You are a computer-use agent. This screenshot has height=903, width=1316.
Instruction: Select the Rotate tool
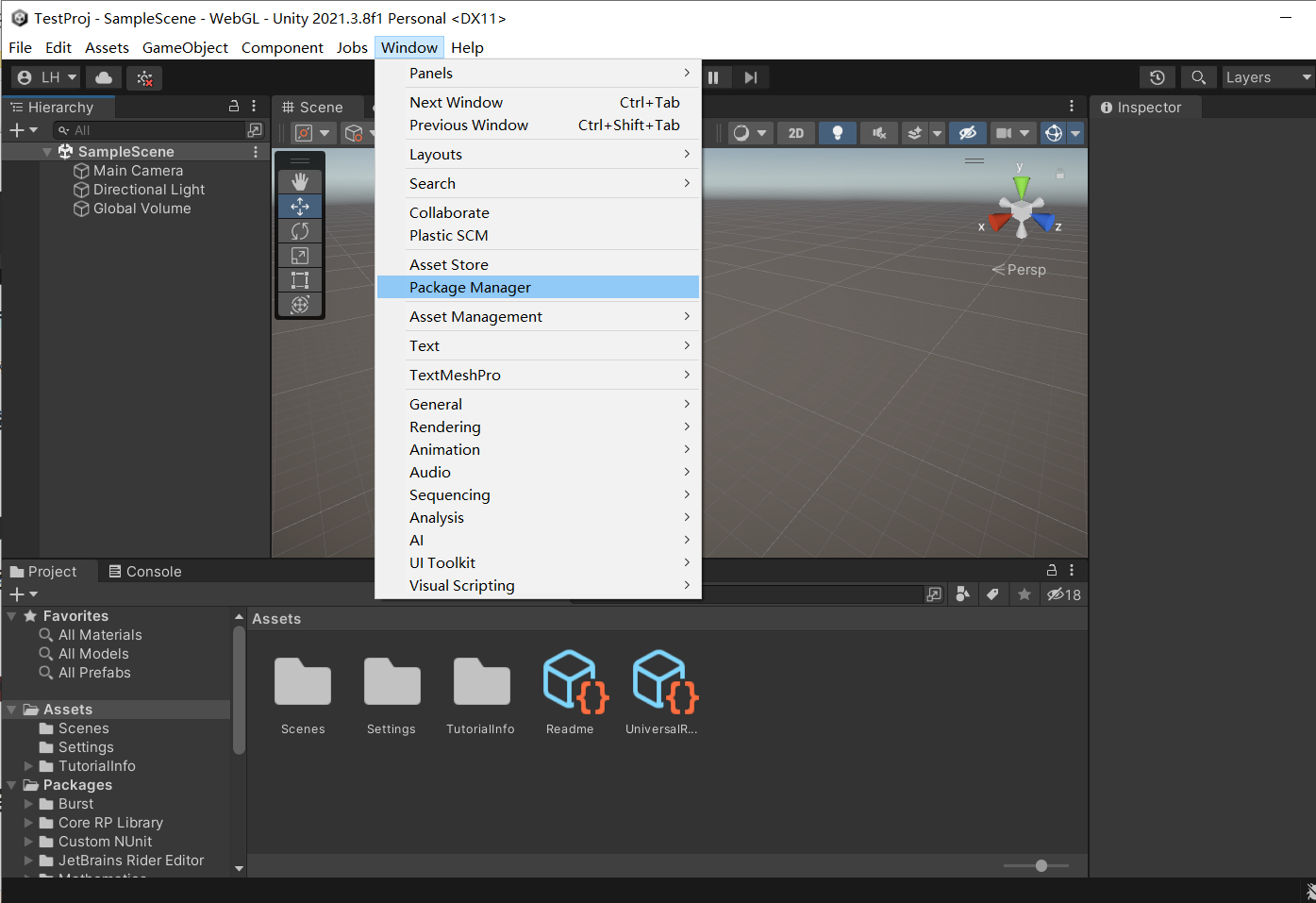coord(300,230)
